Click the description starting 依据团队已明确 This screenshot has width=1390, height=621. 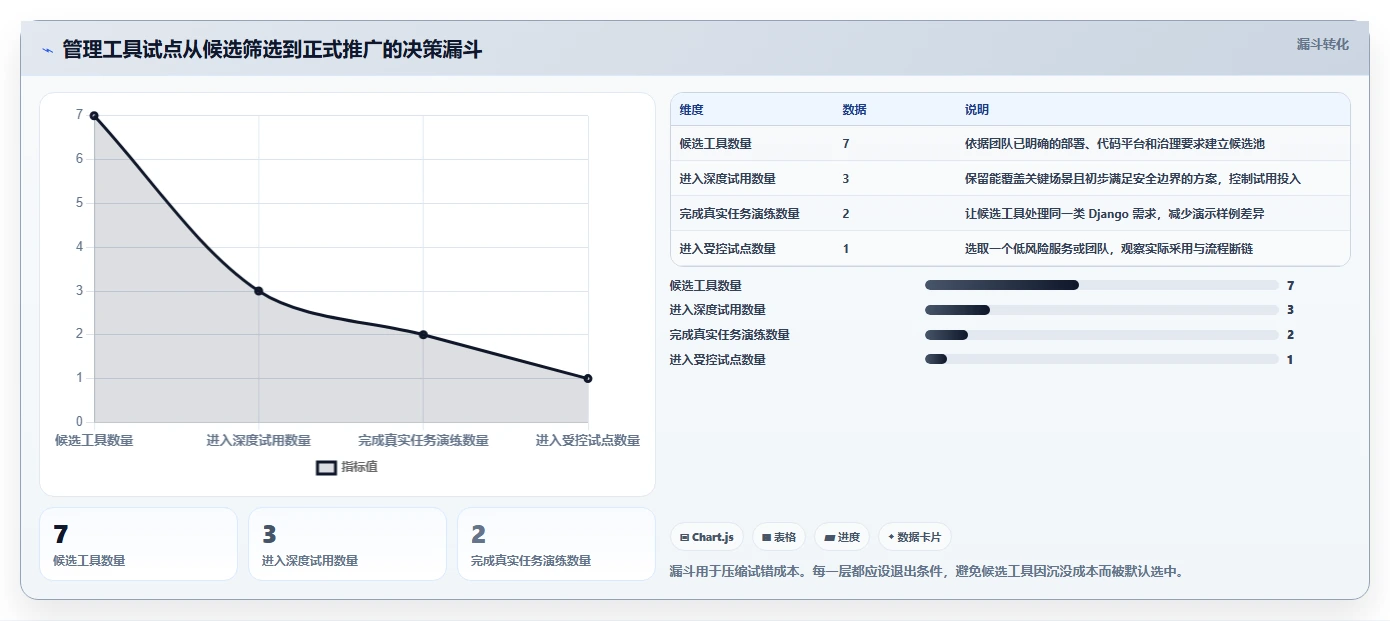click(1114, 144)
